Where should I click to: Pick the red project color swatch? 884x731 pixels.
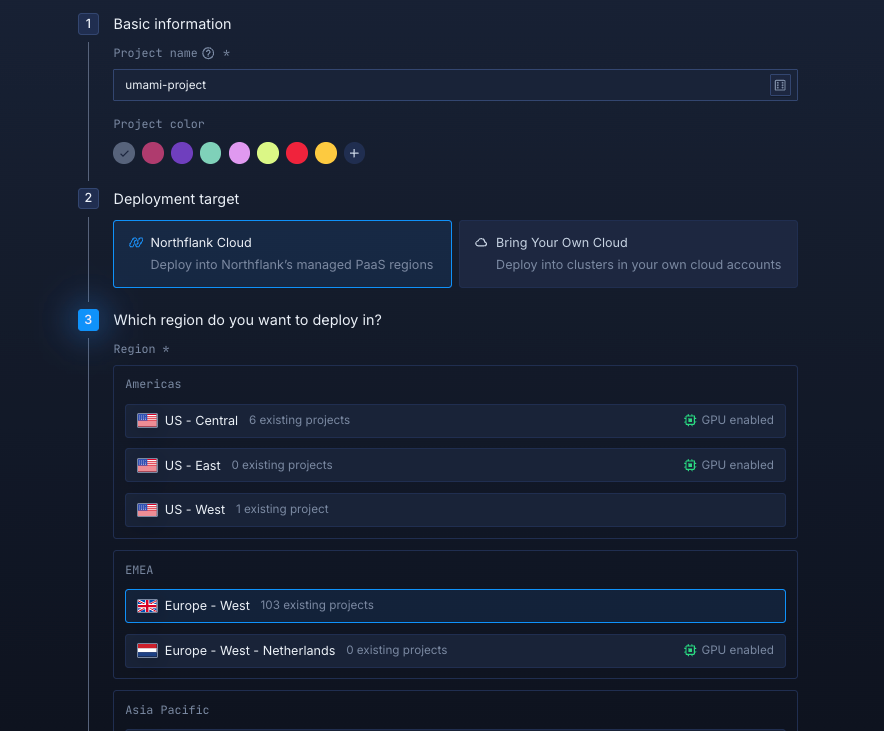click(x=297, y=153)
